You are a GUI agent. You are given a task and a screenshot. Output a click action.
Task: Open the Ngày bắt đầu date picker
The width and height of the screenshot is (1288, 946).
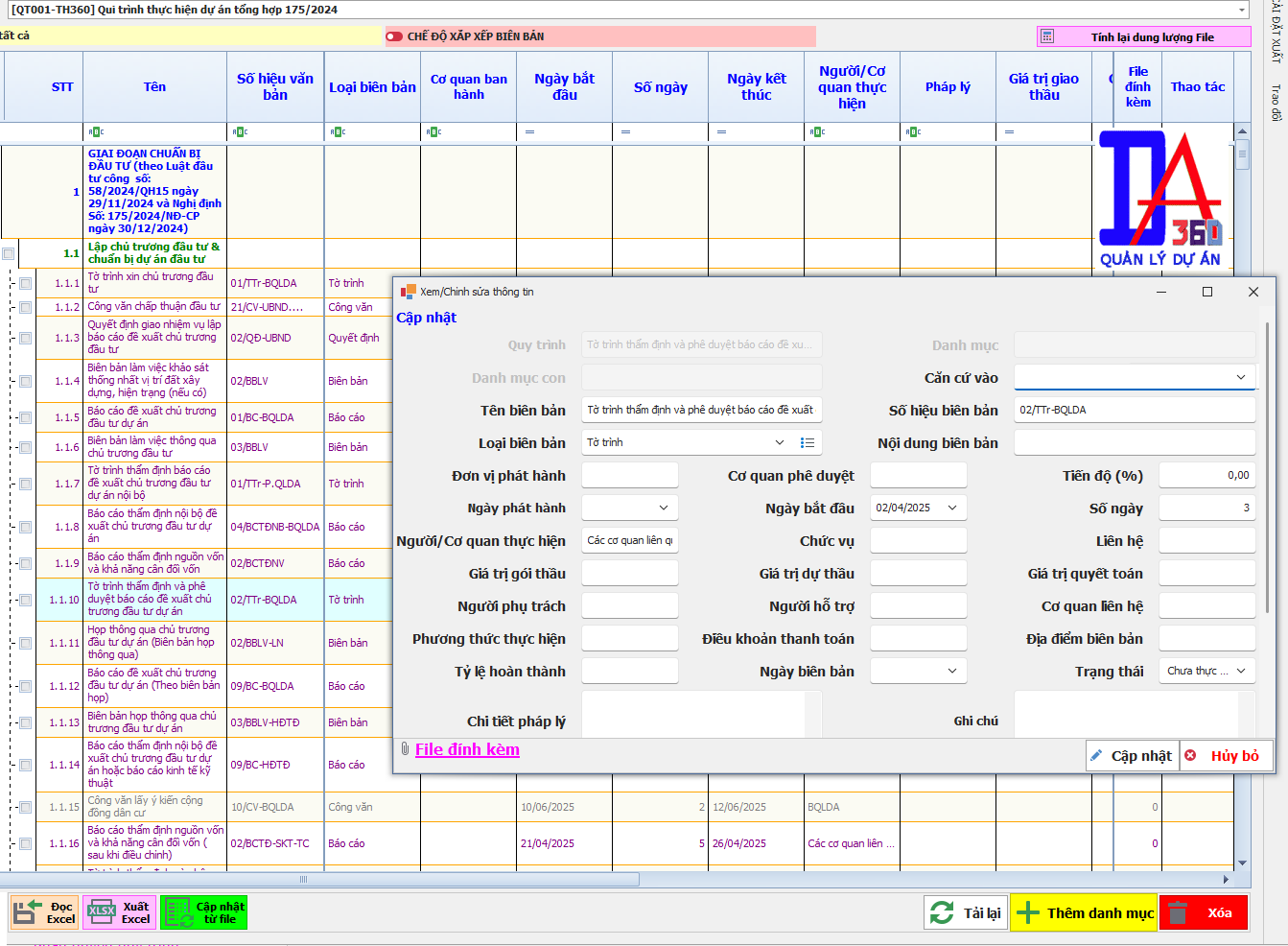coord(952,508)
